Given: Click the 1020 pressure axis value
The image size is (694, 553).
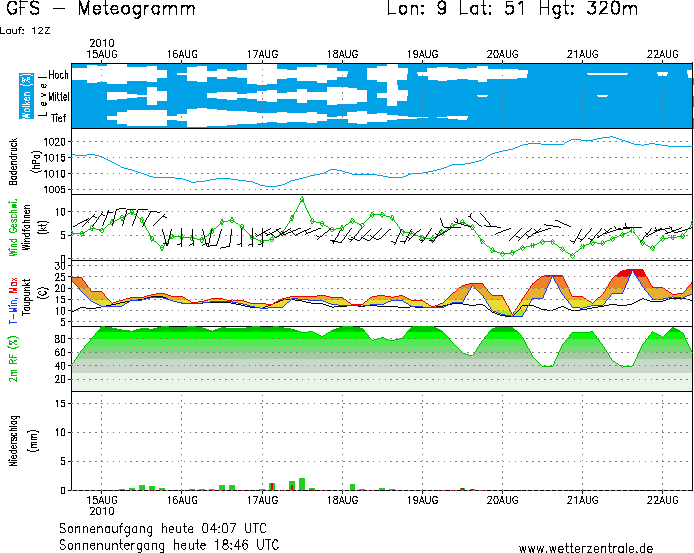Looking at the screenshot, I should 56,142.
